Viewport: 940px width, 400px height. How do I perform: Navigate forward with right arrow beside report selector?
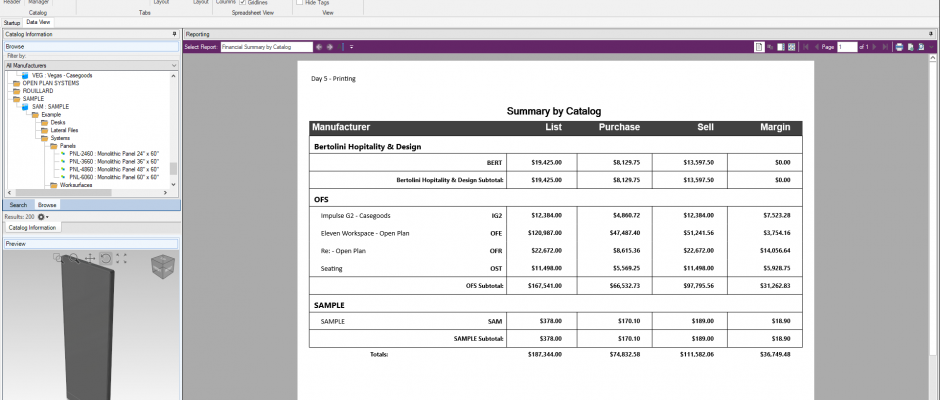click(x=330, y=47)
